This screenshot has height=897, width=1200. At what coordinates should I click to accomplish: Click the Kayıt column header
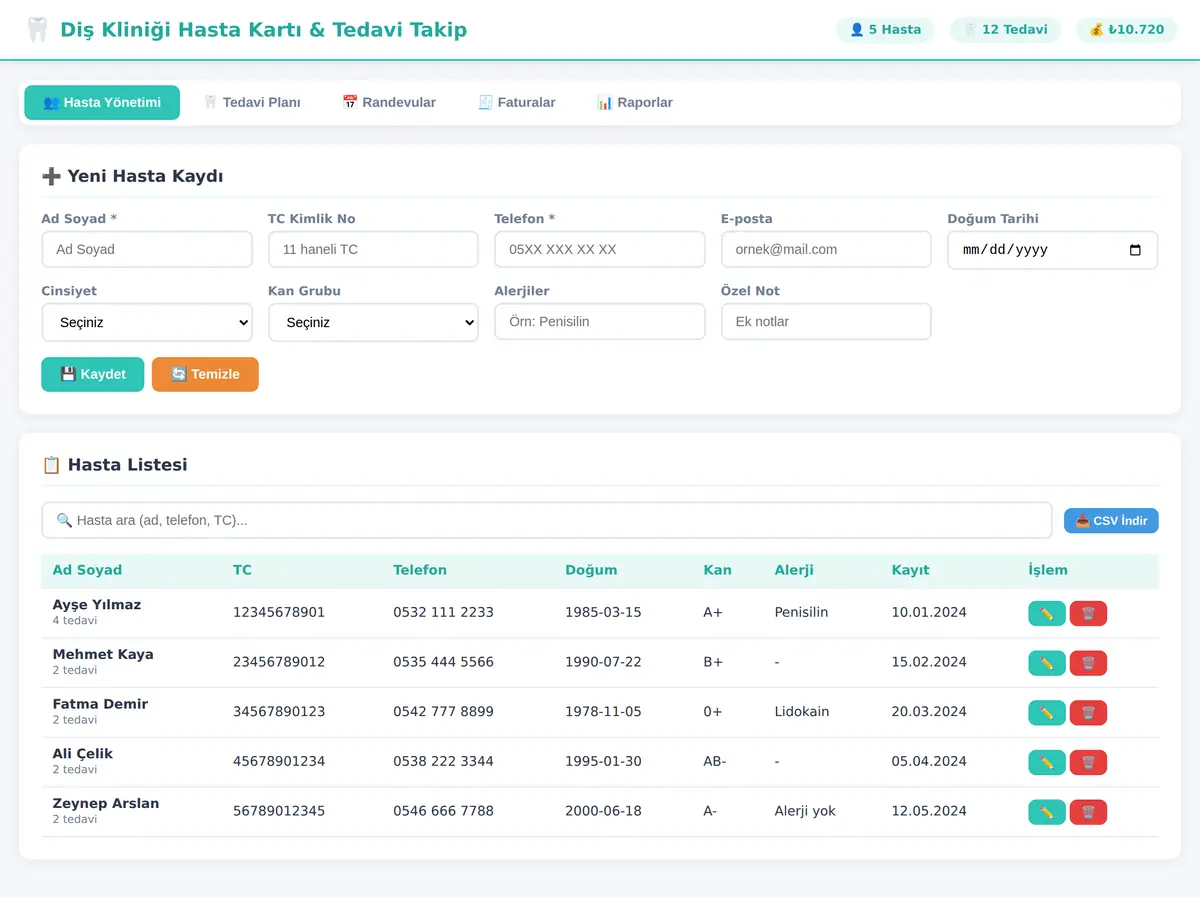[x=910, y=570]
